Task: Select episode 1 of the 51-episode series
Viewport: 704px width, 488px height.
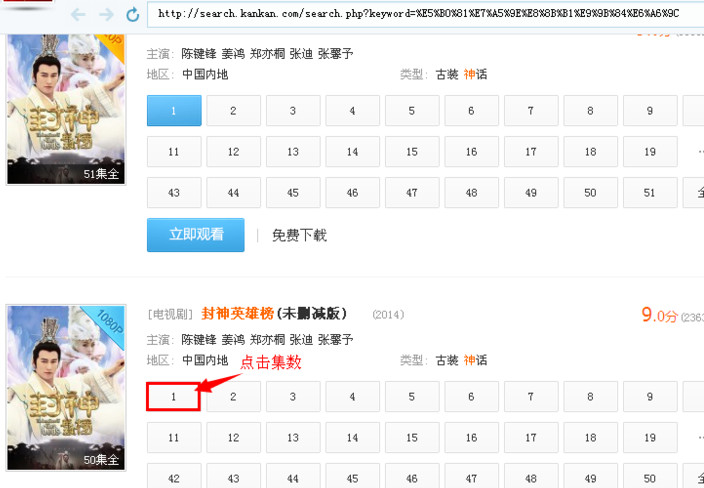Action: tap(174, 110)
